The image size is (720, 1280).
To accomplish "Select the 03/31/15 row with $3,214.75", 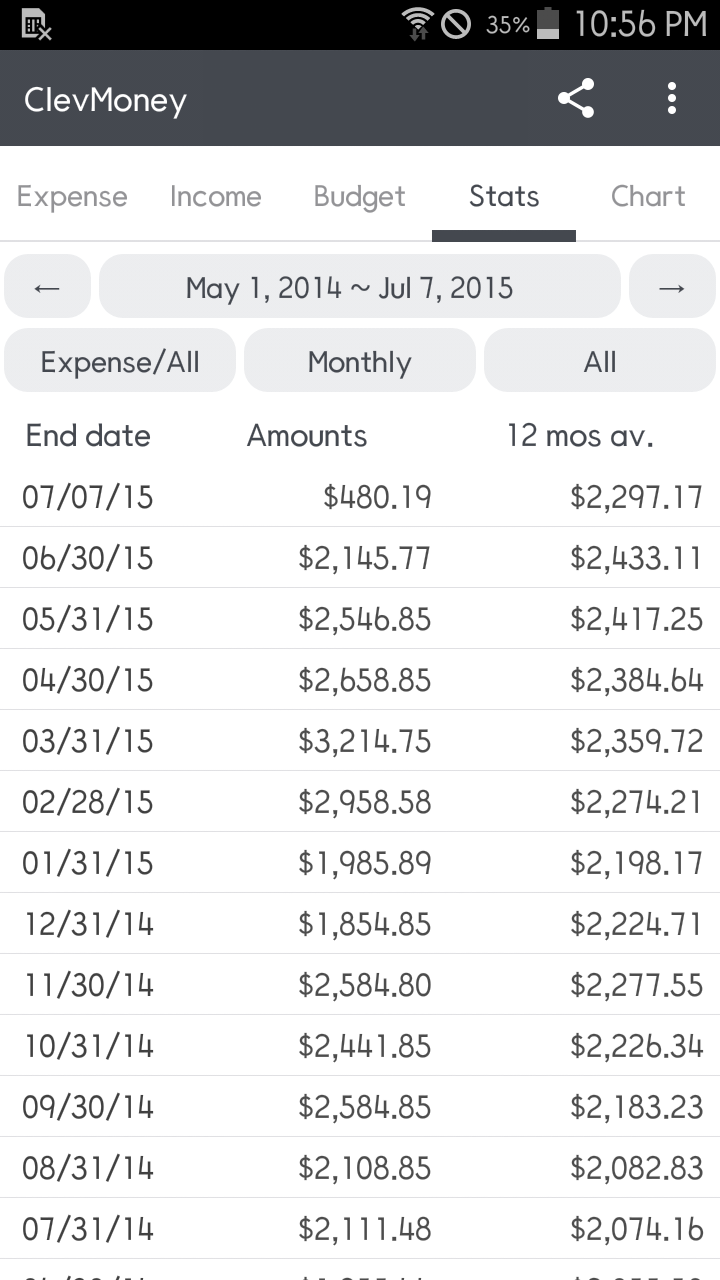I will (x=360, y=741).
